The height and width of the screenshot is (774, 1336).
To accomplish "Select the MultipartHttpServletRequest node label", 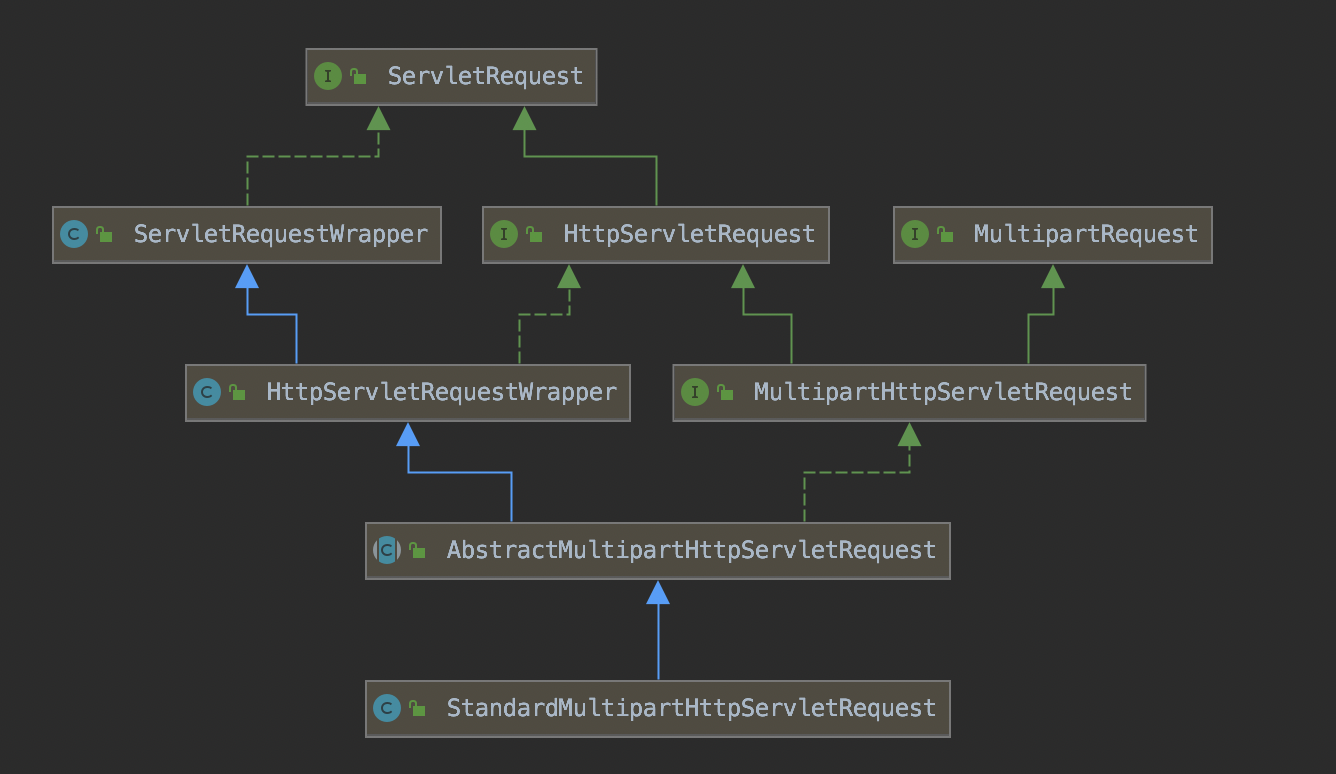I will point(942,392).
